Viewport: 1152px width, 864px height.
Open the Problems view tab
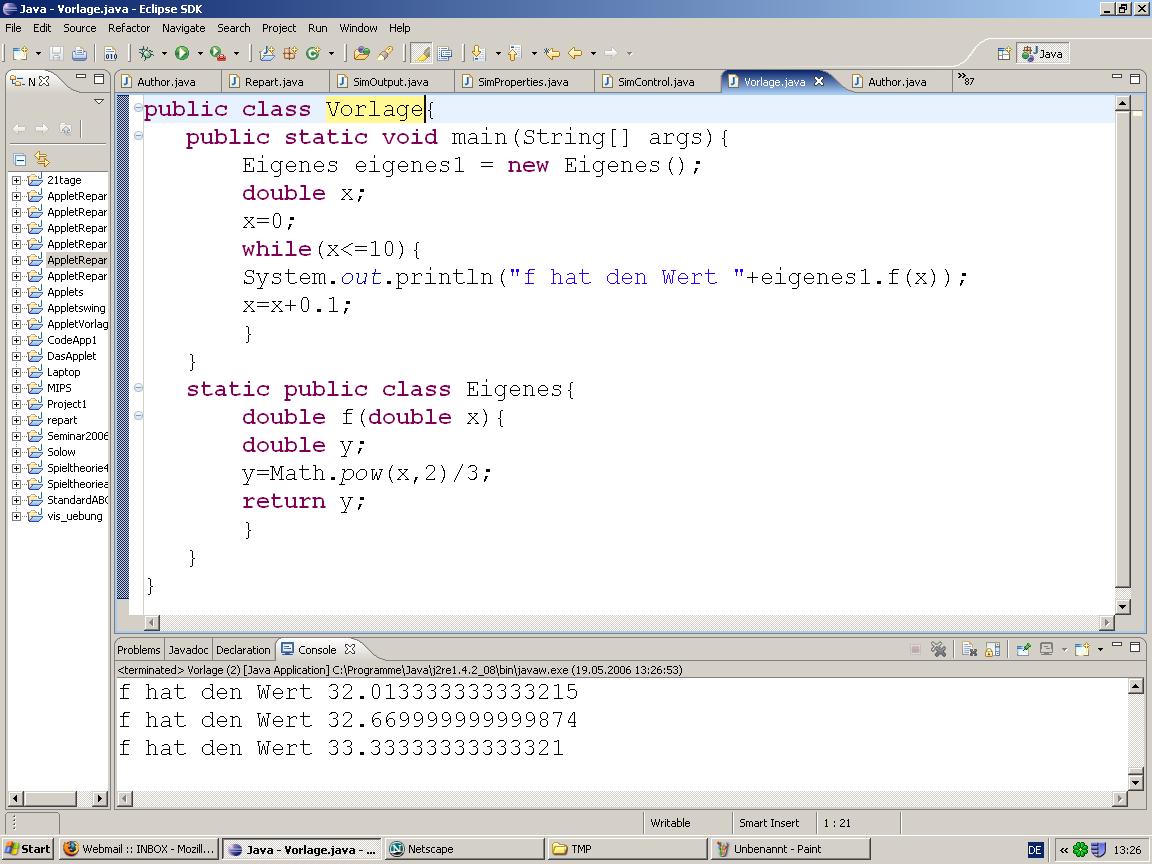tap(138, 650)
